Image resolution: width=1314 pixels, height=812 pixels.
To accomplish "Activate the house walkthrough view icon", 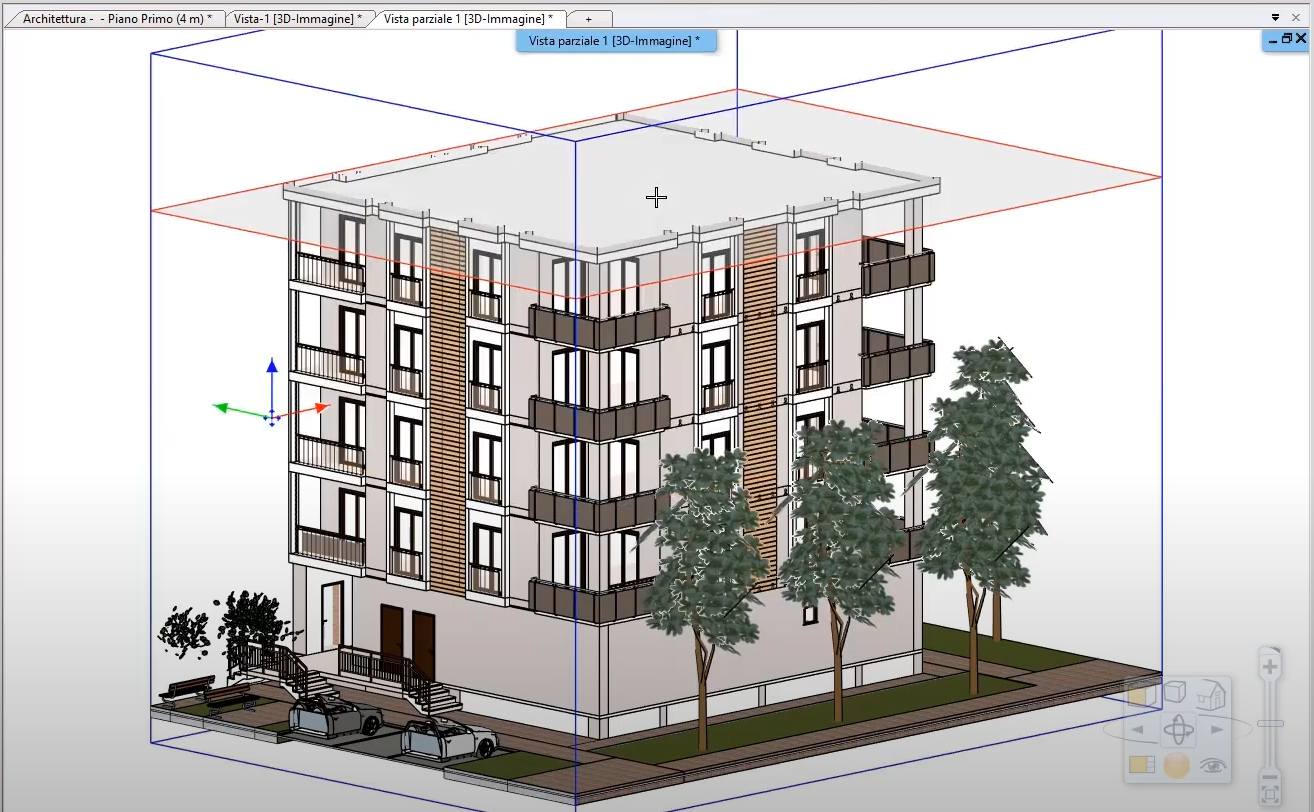I will tap(1211, 694).
